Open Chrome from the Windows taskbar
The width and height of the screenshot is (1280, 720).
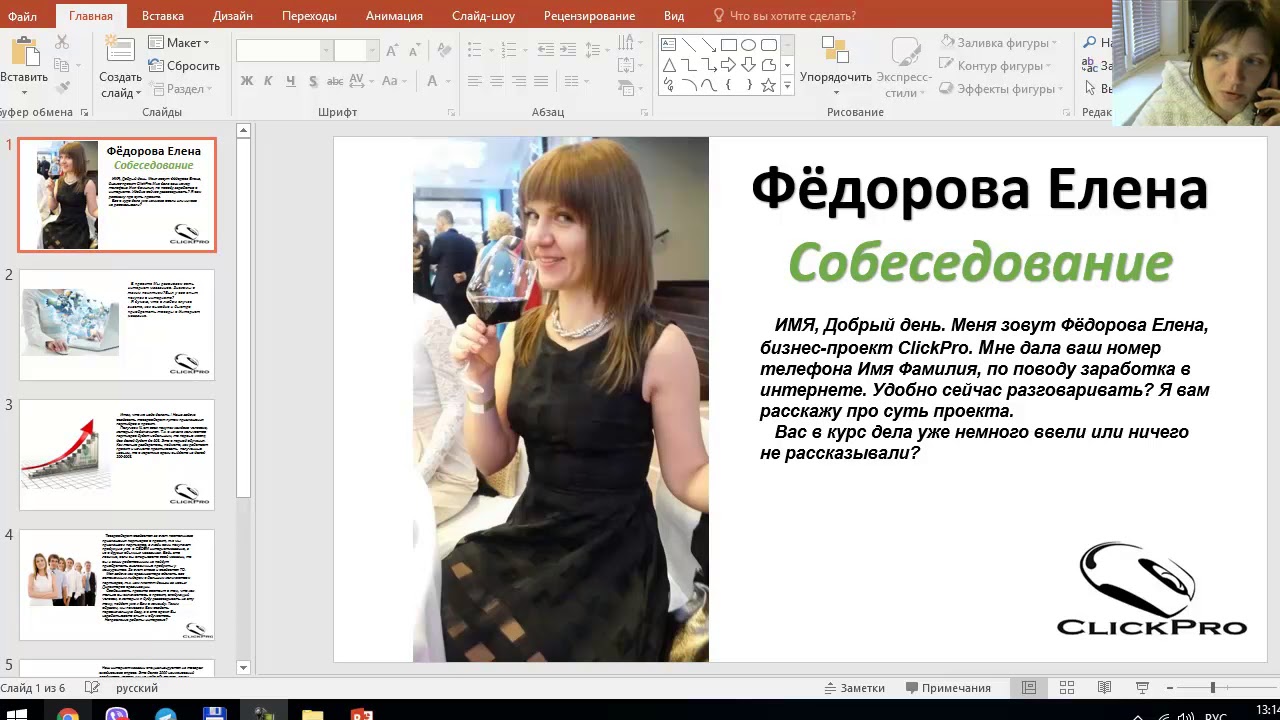(x=67, y=714)
